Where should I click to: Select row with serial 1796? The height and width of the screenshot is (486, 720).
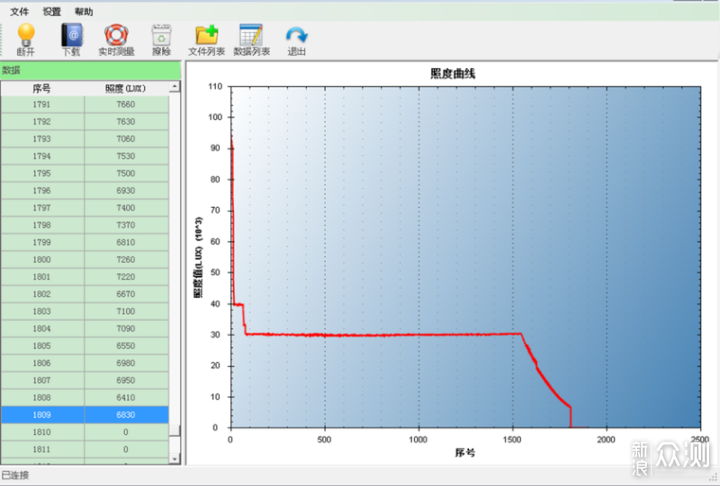coord(84,191)
